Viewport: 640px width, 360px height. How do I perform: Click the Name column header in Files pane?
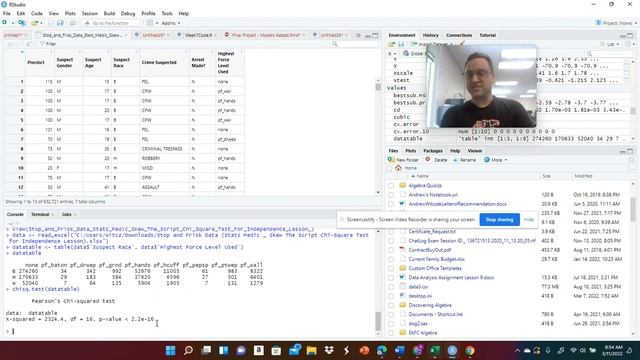(422, 176)
